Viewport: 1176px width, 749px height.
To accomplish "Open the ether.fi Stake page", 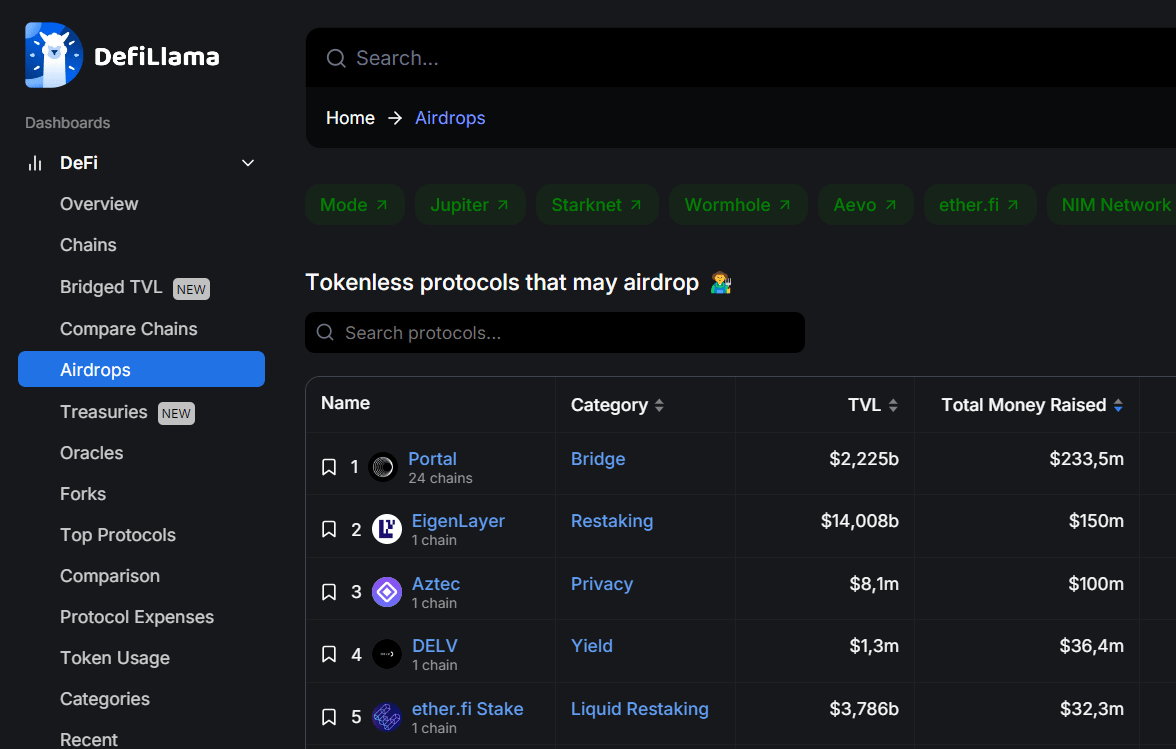I will click(x=467, y=709).
